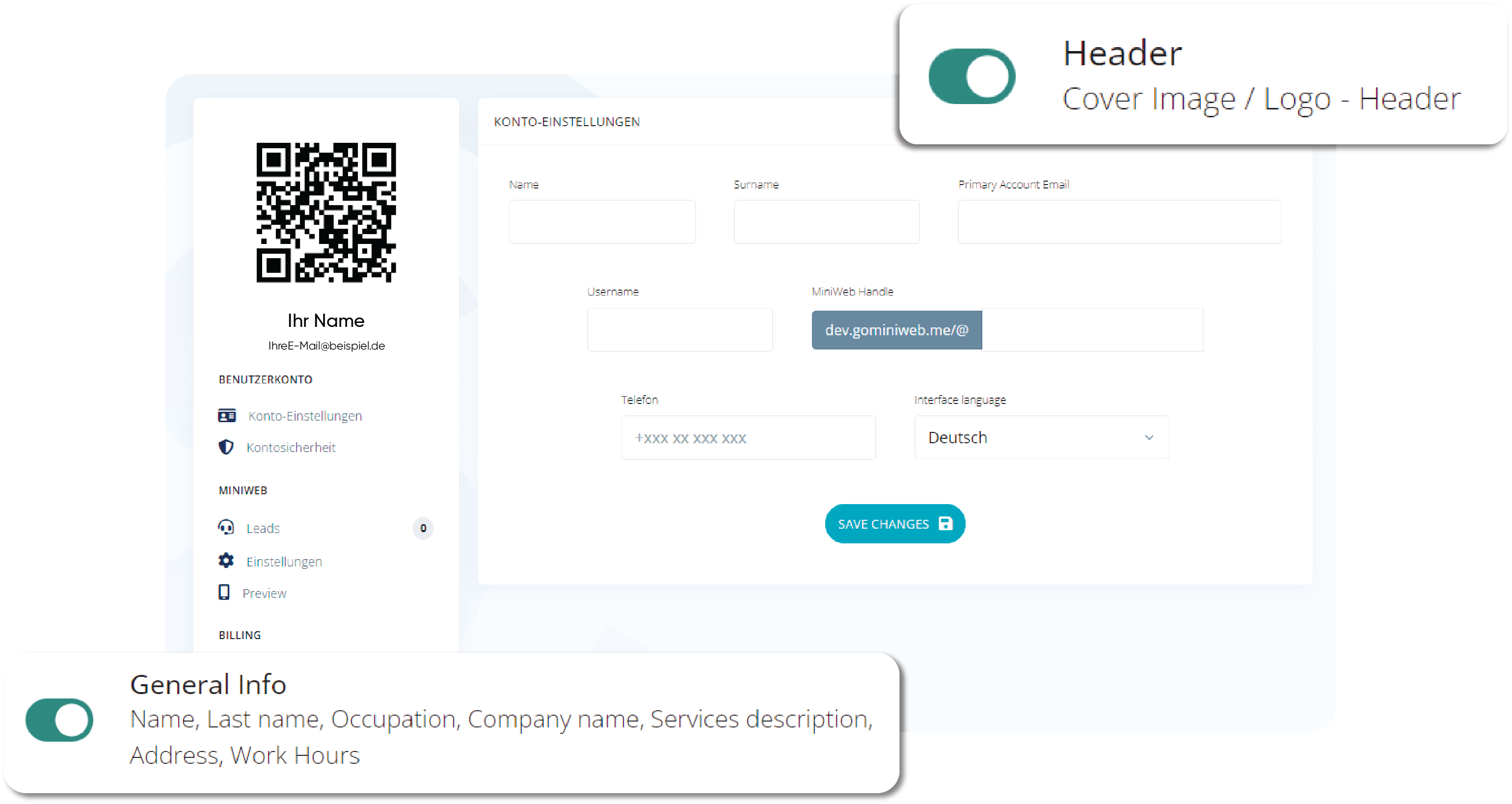Open Einstellungen under MiniWeb

coord(284,562)
